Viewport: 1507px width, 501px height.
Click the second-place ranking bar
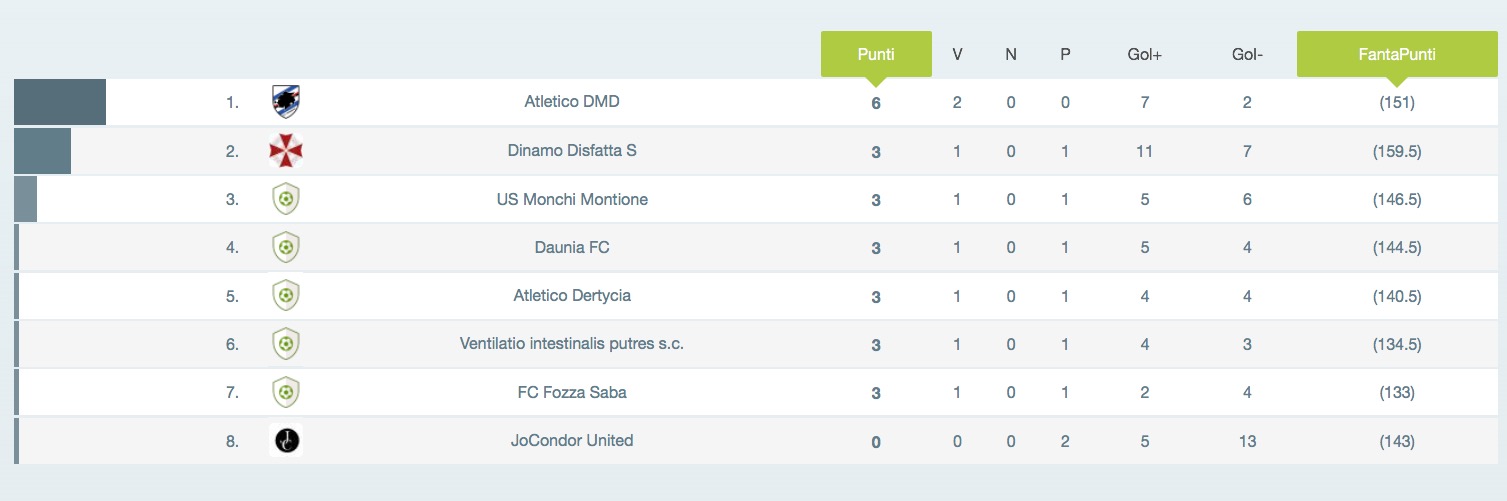(42, 151)
